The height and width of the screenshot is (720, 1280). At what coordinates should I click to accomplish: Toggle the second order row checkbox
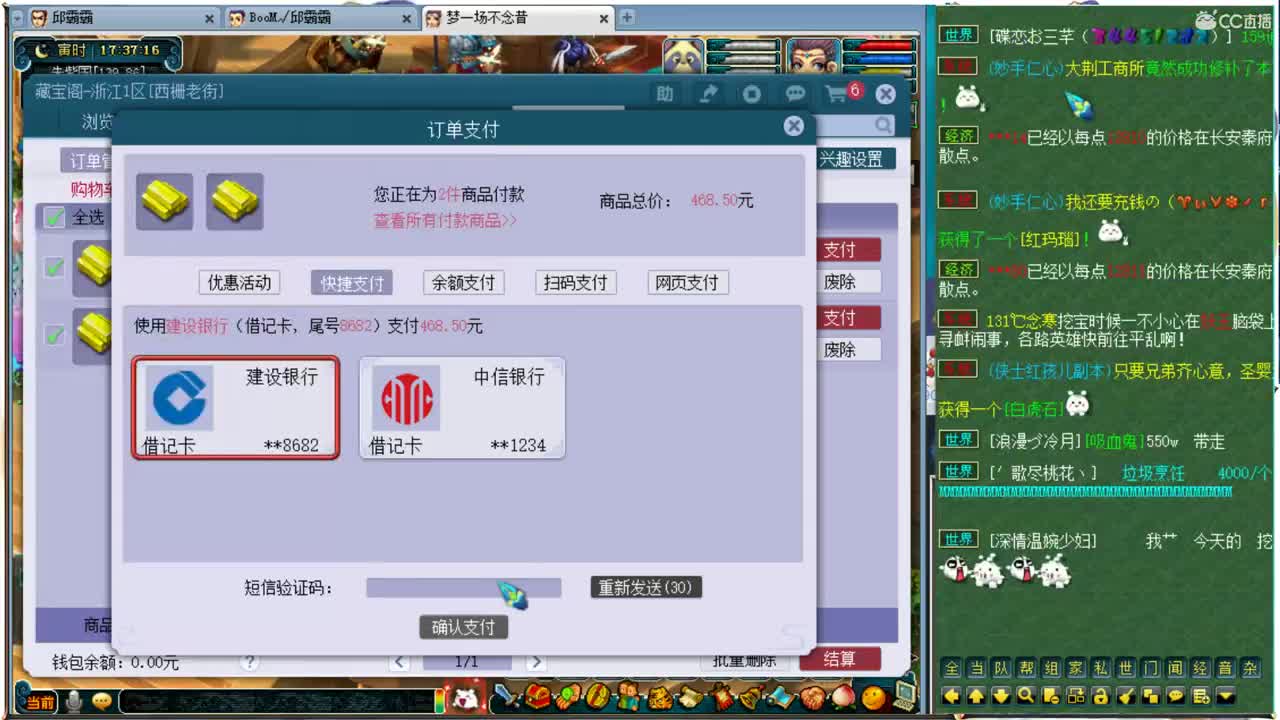coord(54,334)
